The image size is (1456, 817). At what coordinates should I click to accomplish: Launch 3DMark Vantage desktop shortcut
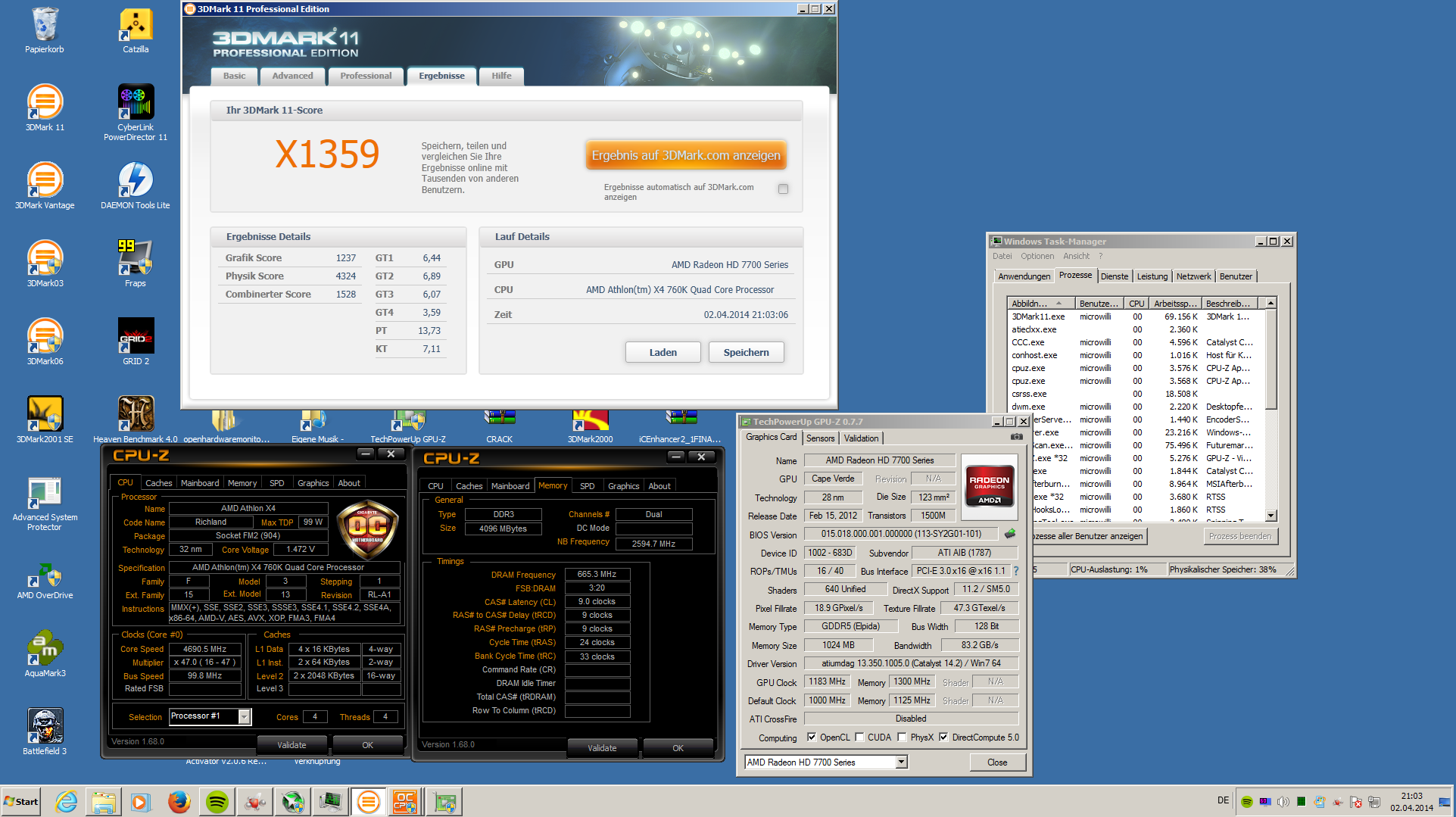[45, 186]
